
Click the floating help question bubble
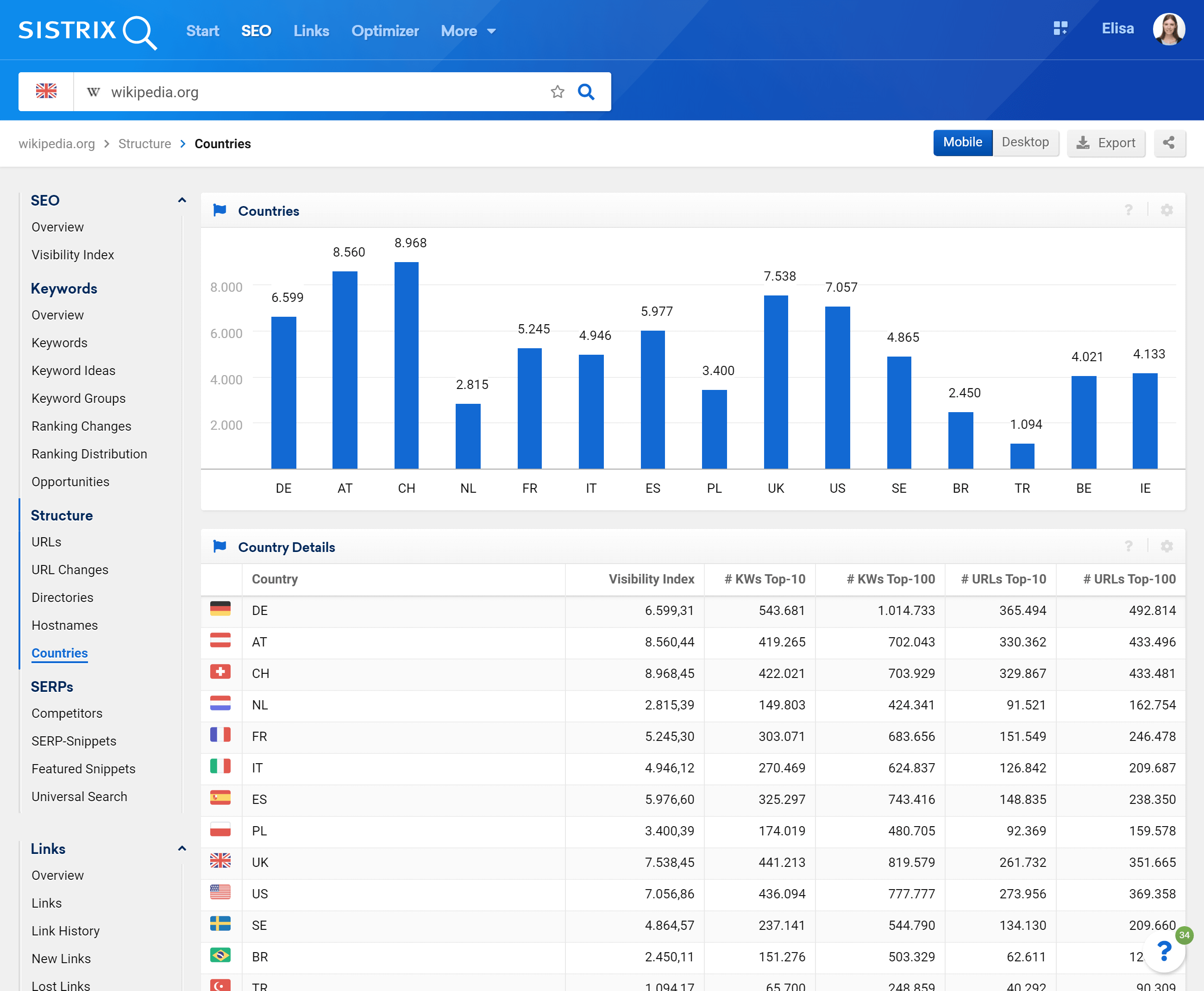(1165, 951)
